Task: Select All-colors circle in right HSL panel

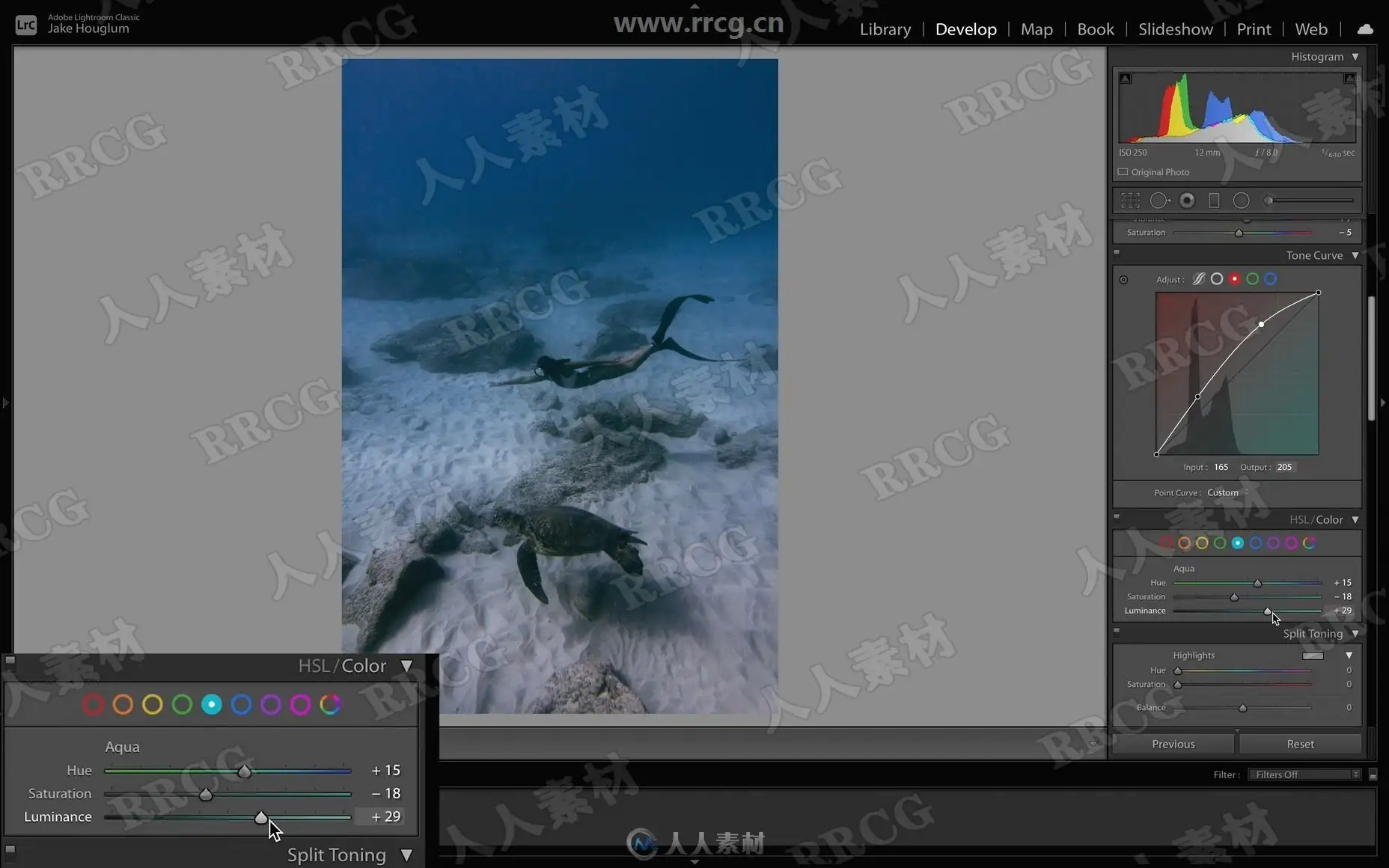Action: click(x=1310, y=543)
